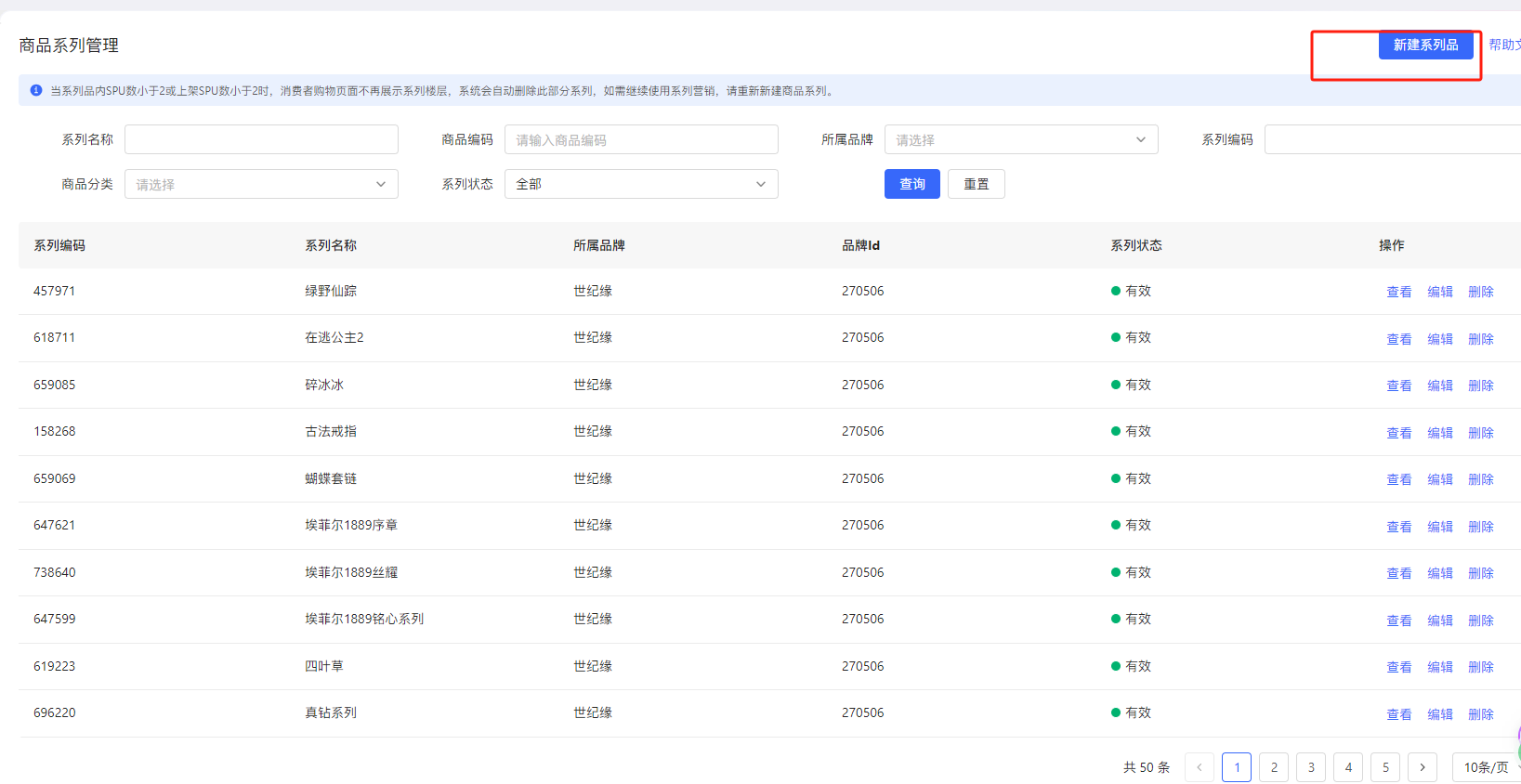1521x784 pixels.
Task: Go to next page using arrow icon
Action: [x=1422, y=767]
